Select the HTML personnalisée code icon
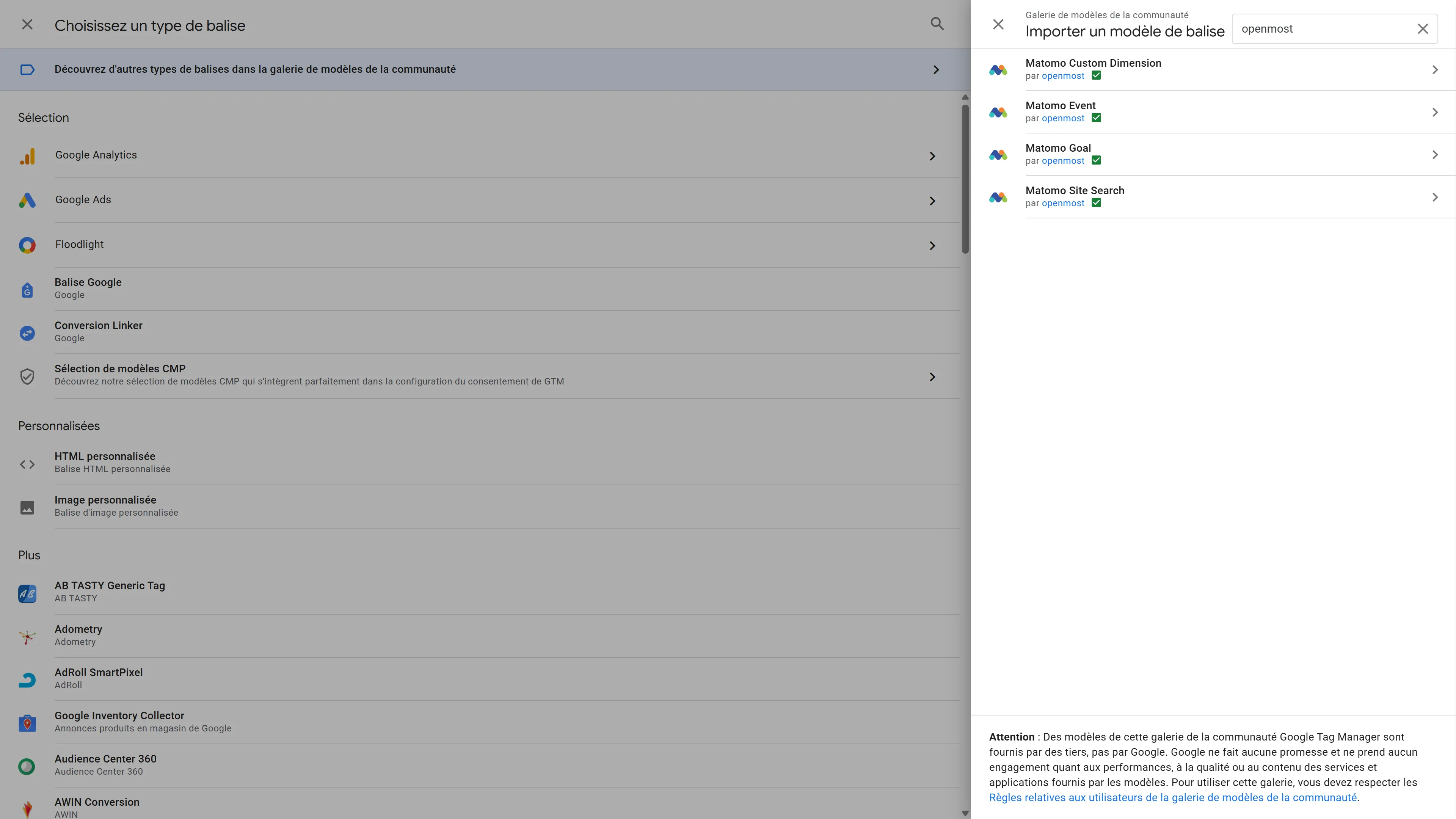 click(x=27, y=463)
